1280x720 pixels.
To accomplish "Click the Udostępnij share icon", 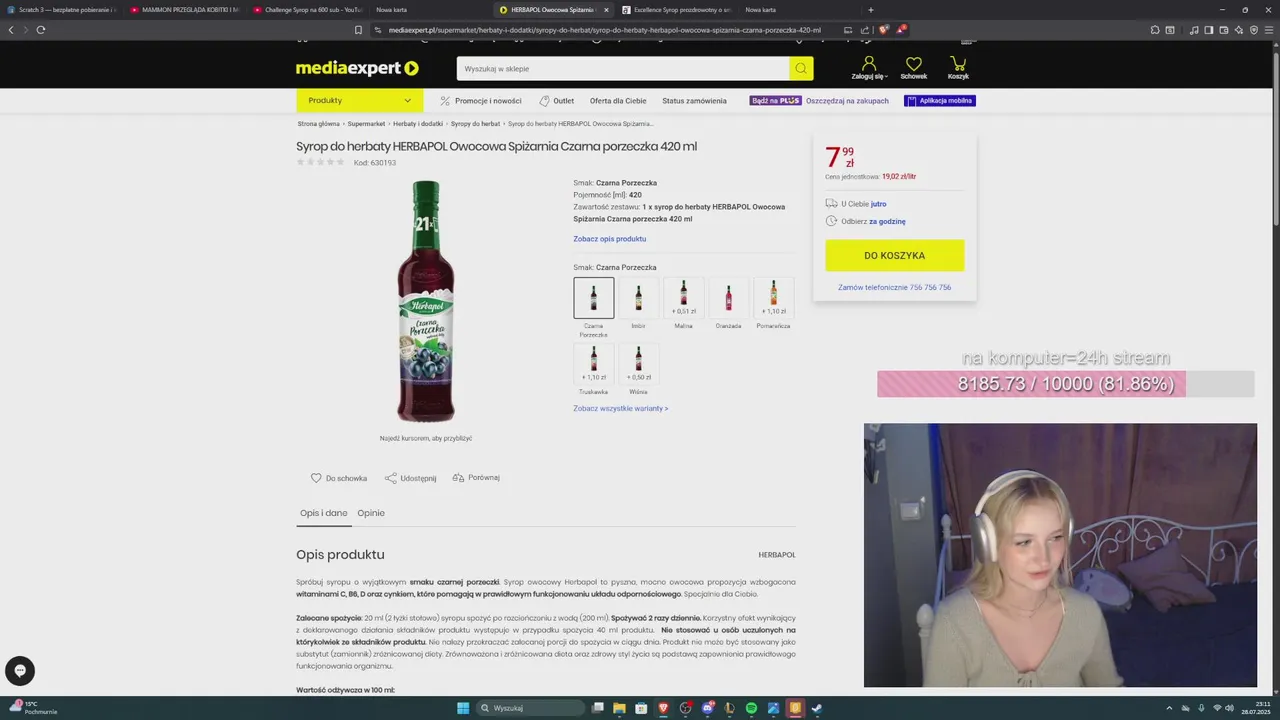I will coord(391,478).
